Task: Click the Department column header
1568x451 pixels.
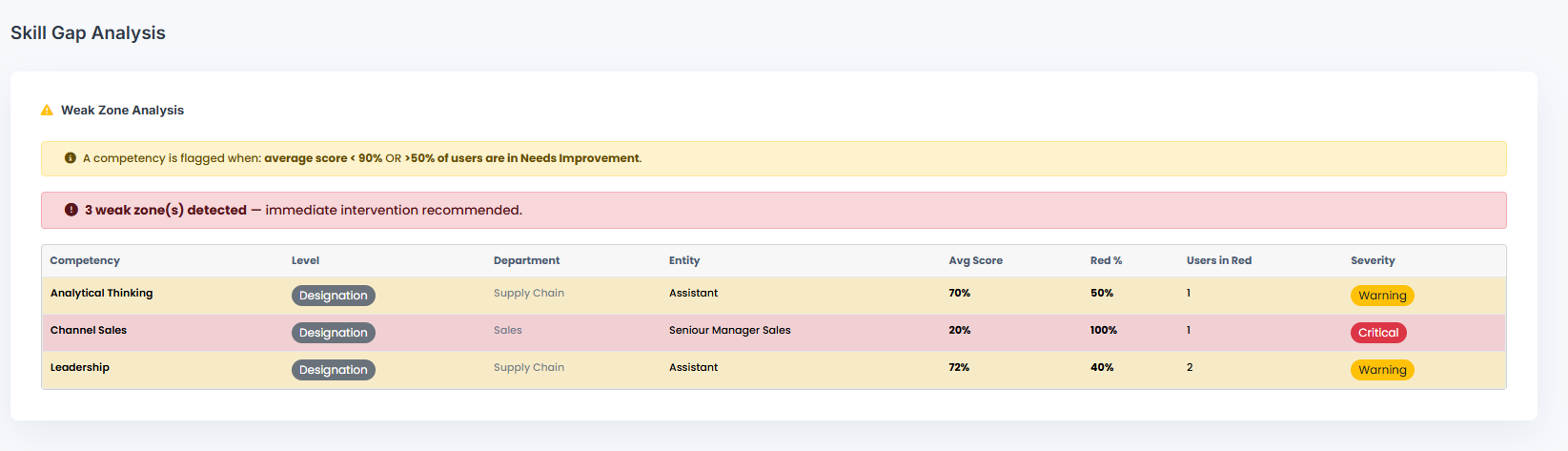Action: point(526,260)
